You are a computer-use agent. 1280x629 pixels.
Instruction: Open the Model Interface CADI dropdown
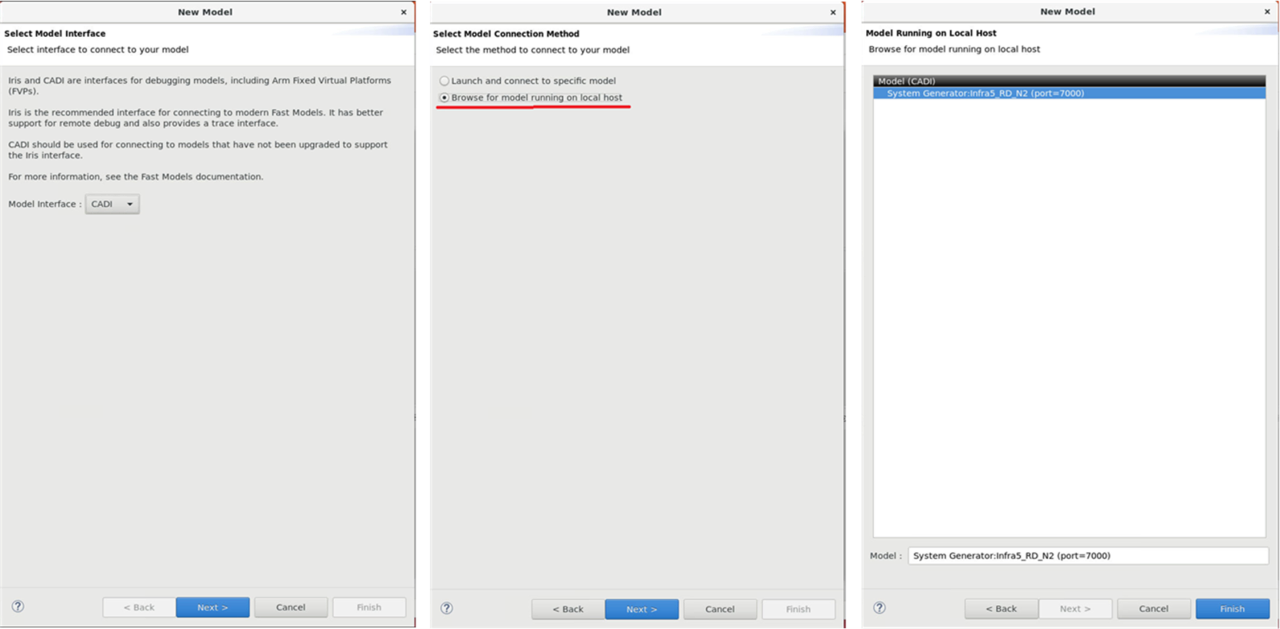coord(112,204)
